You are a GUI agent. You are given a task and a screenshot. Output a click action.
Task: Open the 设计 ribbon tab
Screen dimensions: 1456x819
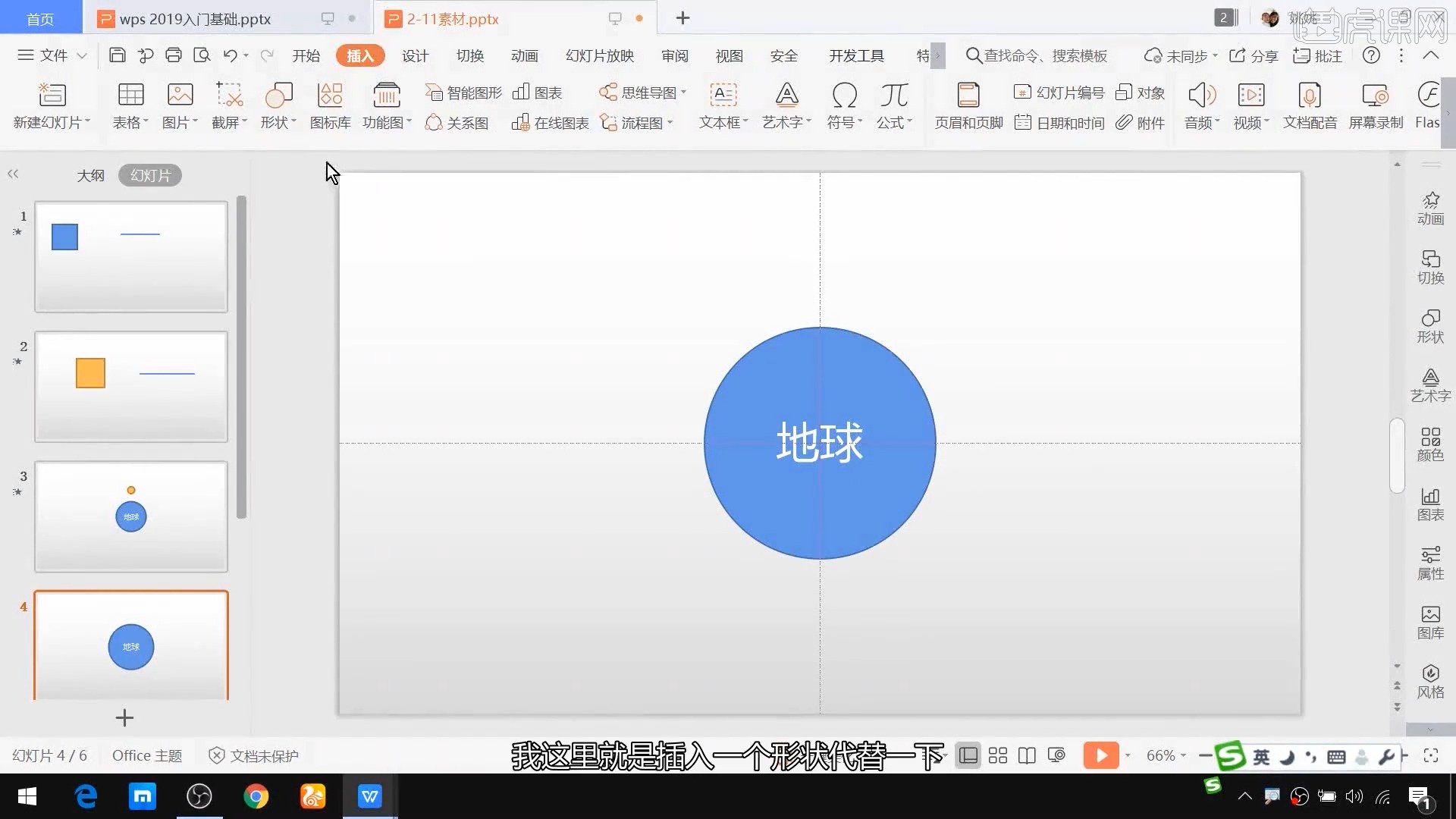(415, 55)
